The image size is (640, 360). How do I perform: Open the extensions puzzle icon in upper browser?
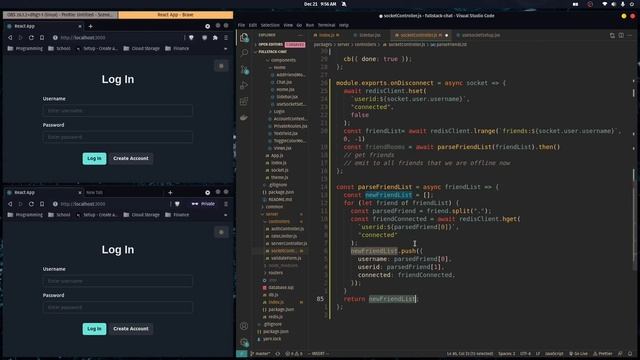(215, 38)
